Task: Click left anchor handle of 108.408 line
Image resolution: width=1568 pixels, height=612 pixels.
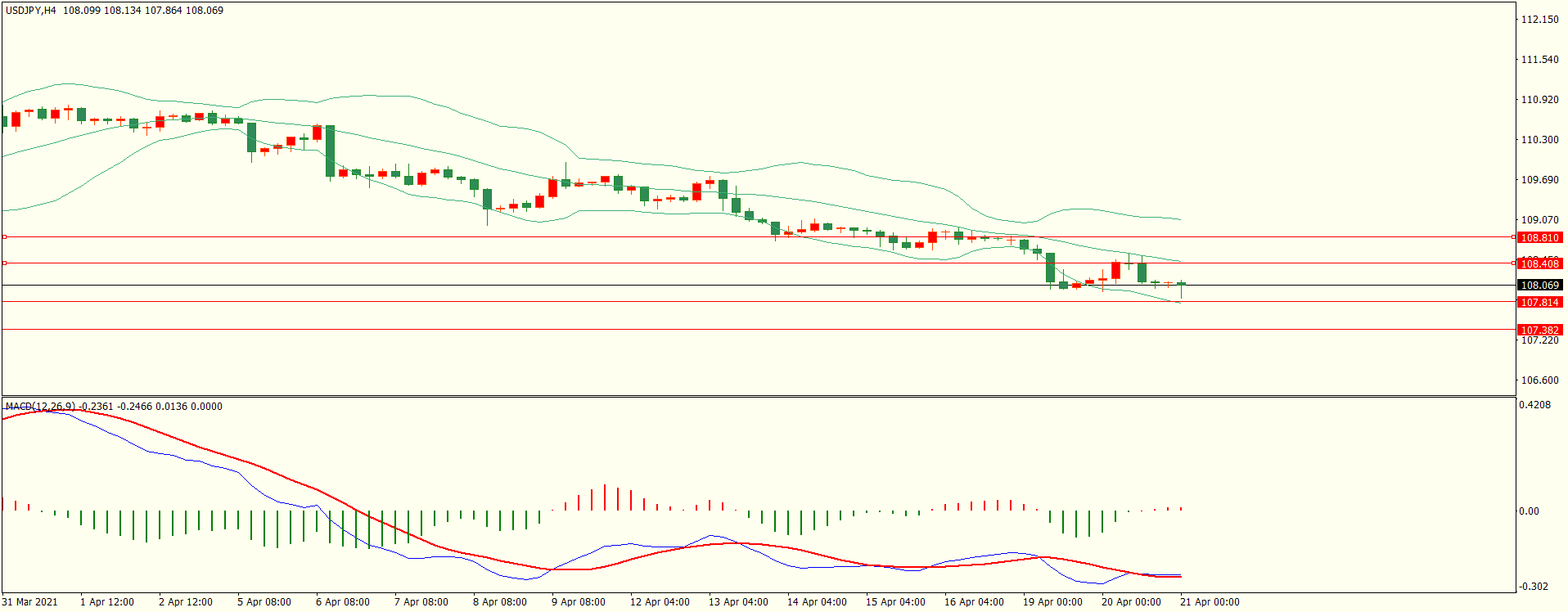Action: pyautogui.click(x=4, y=263)
